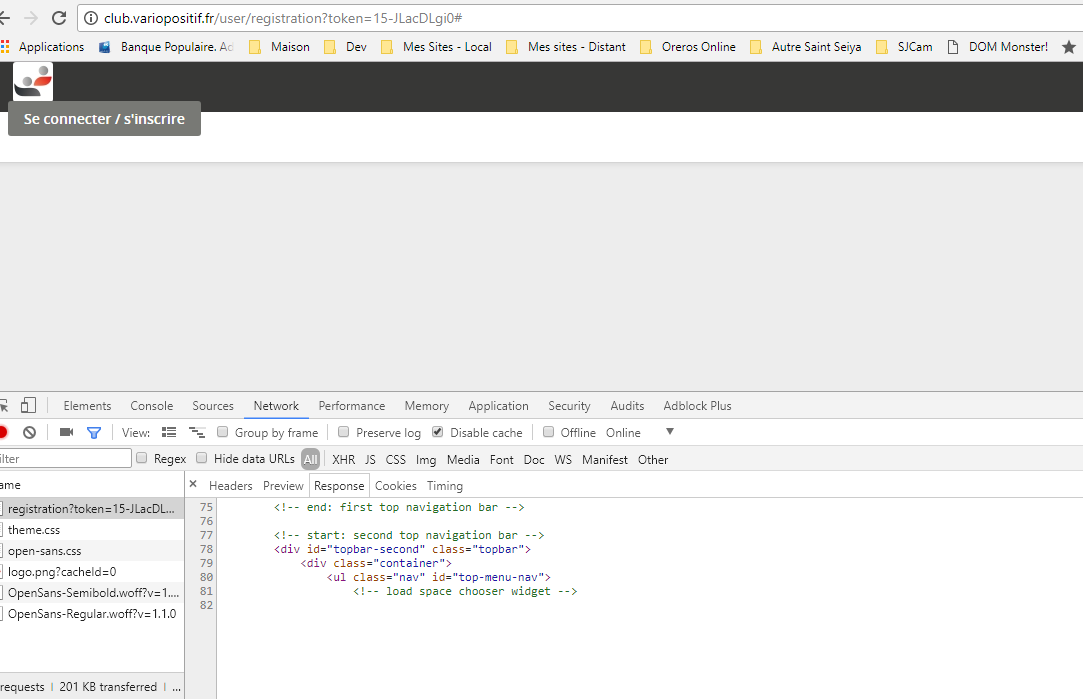Viewport: 1083px width, 699px height.
Task: Open the Mes sites - Distant folder
Action: (x=566, y=47)
